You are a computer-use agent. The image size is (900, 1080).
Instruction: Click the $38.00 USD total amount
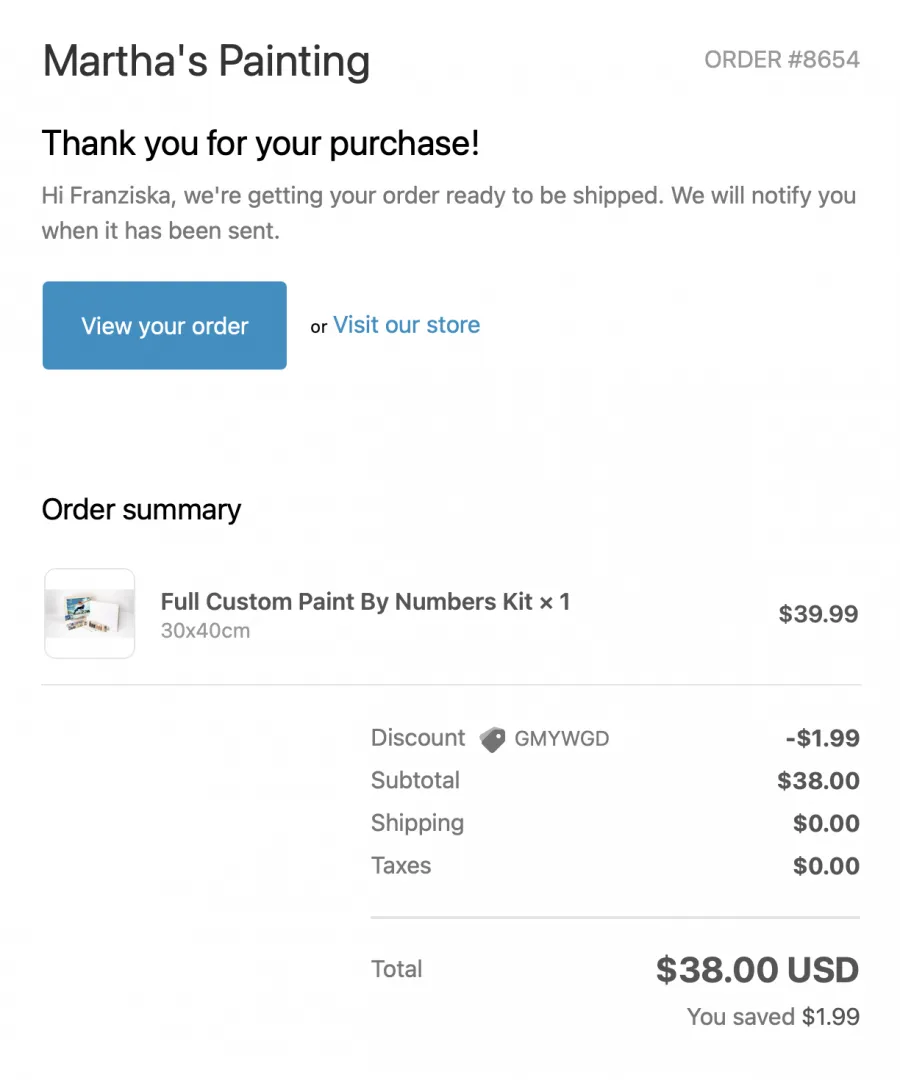757,970
